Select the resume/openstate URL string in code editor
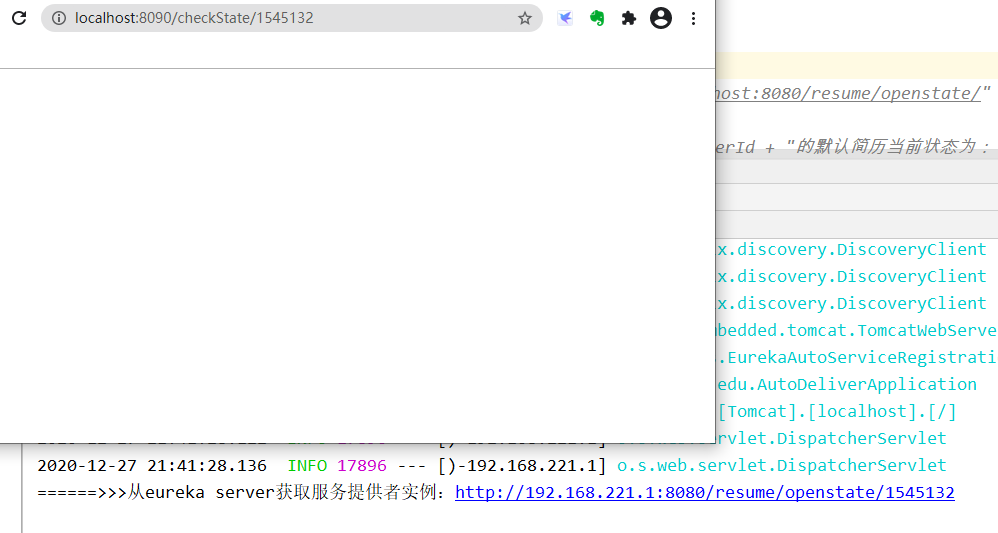Image resolution: width=998 pixels, height=533 pixels. tap(852, 93)
